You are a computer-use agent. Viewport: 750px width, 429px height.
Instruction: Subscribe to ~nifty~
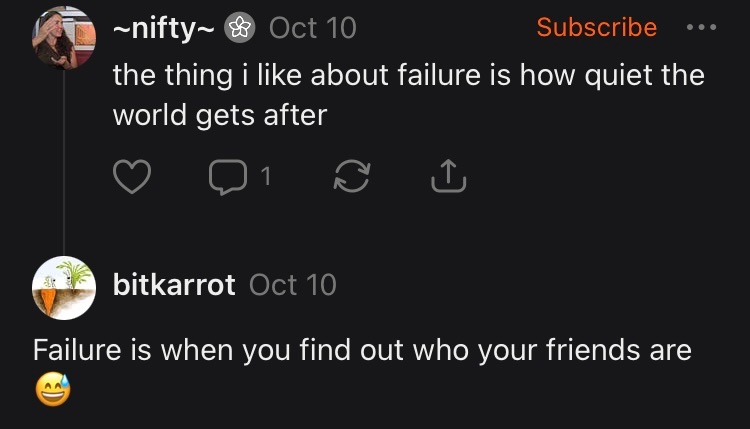596,28
